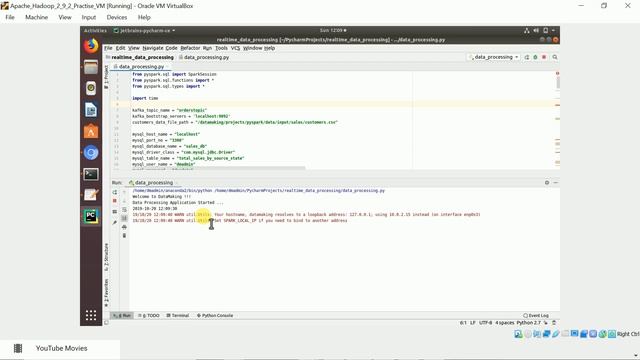The width and height of the screenshot is (640, 360).
Task: Switch to PyCharm in the dock
Action: [x=91, y=216]
